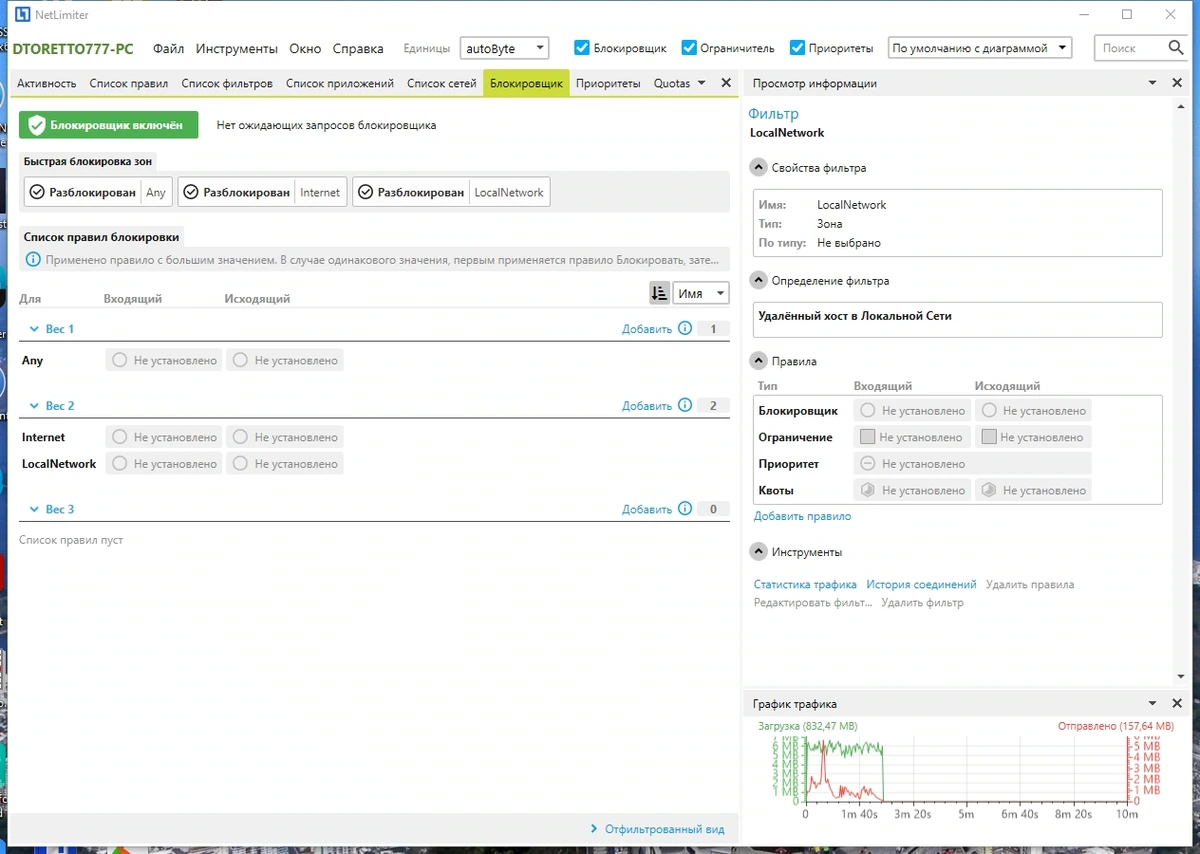The width and height of the screenshot is (1200, 854).
Task: Open the Статистика трафика link
Action: (805, 584)
